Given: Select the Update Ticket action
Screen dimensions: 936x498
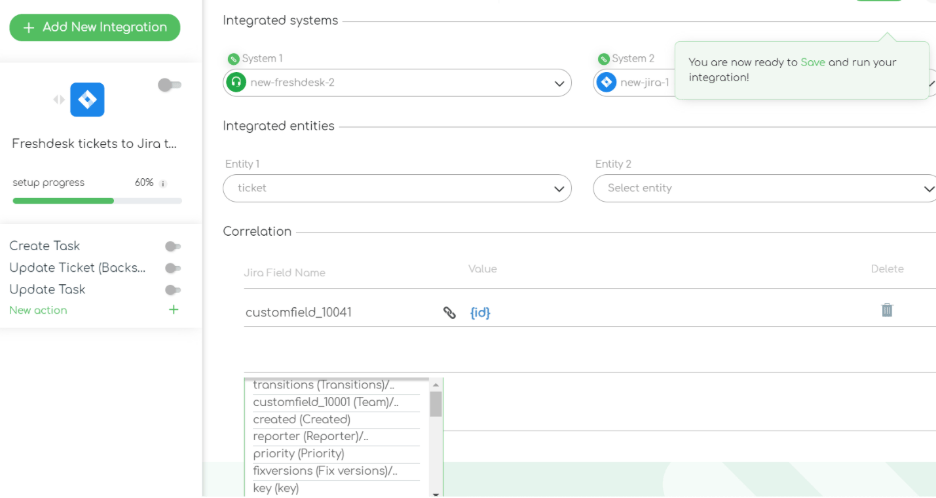Looking at the screenshot, I should coord(78,268).
